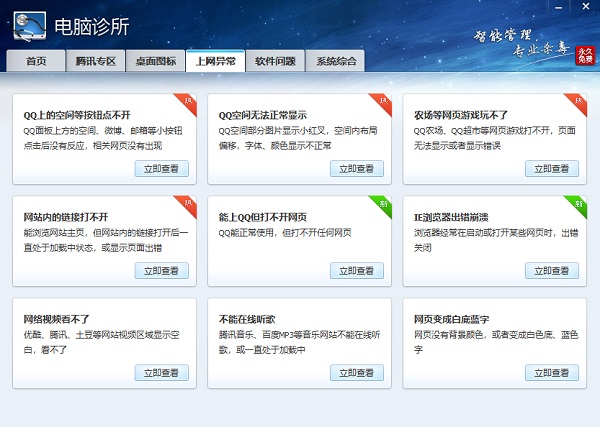Image resolution: width=600 pixels, height=427 pixels.
Task: Select the 上网异常 tab
Action: pos(215,61)
